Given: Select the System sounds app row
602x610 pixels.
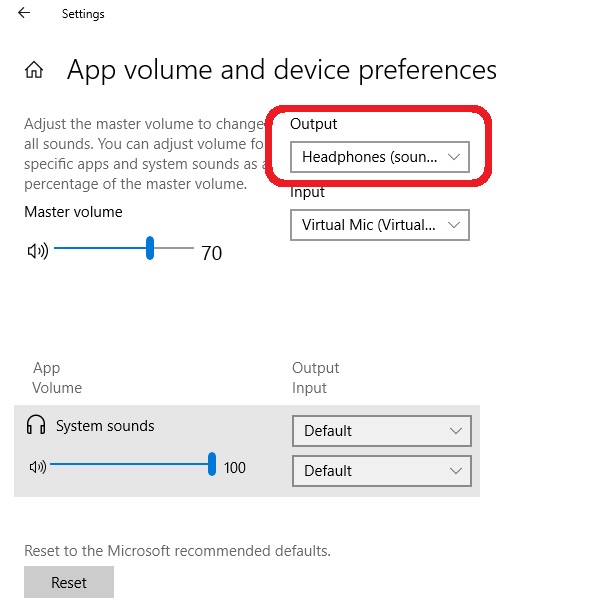Looking at the screenshot, I should 247,451.
